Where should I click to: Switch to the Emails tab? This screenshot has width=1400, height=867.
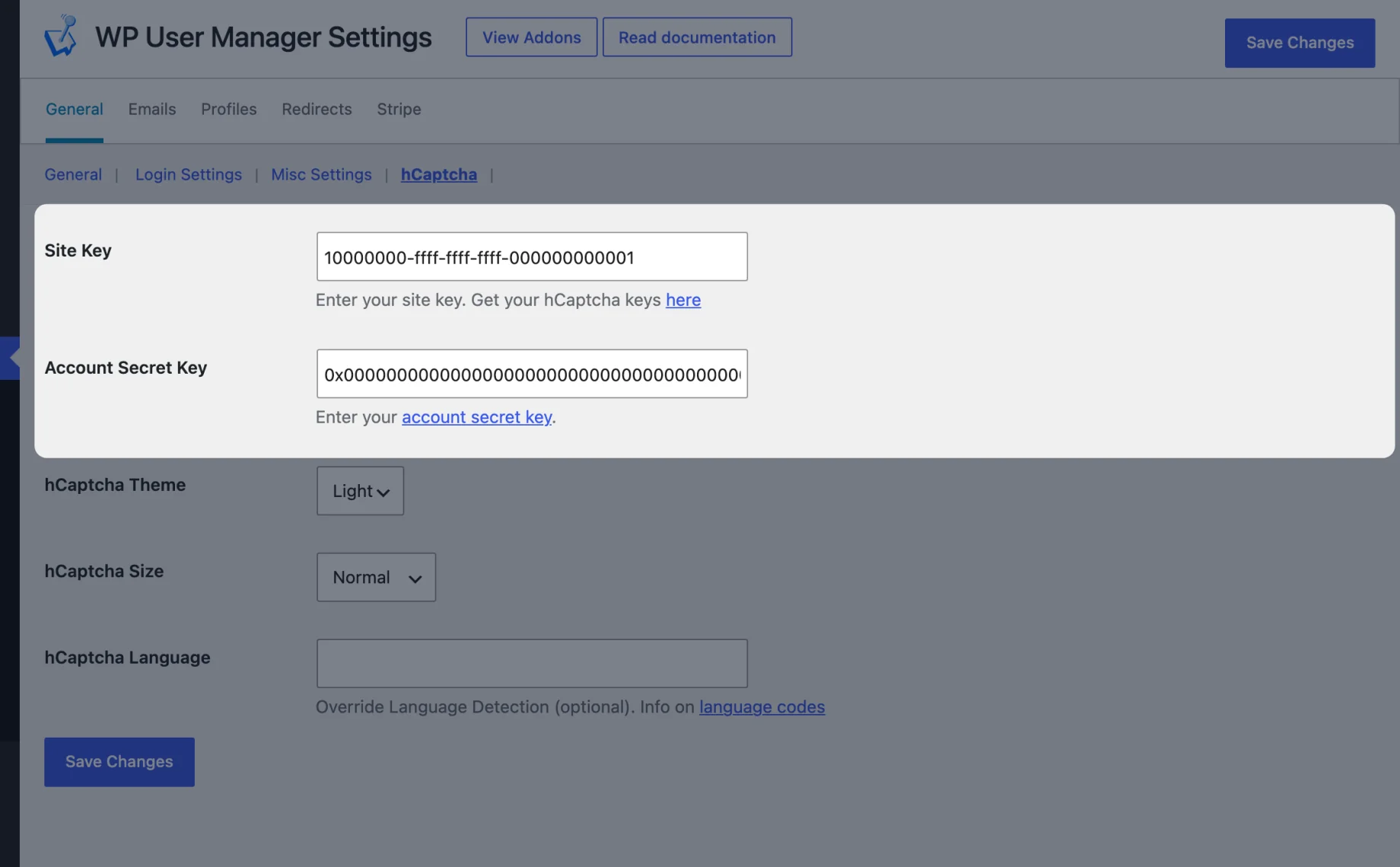pyautogui.click(x=152, y=110)
